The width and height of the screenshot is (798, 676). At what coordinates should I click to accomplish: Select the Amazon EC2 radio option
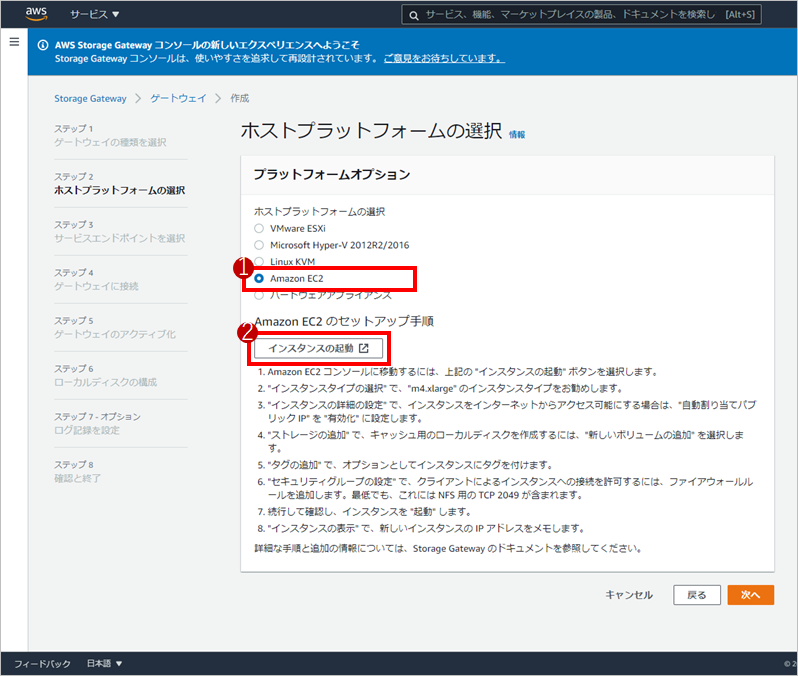(x=259, y=278)
